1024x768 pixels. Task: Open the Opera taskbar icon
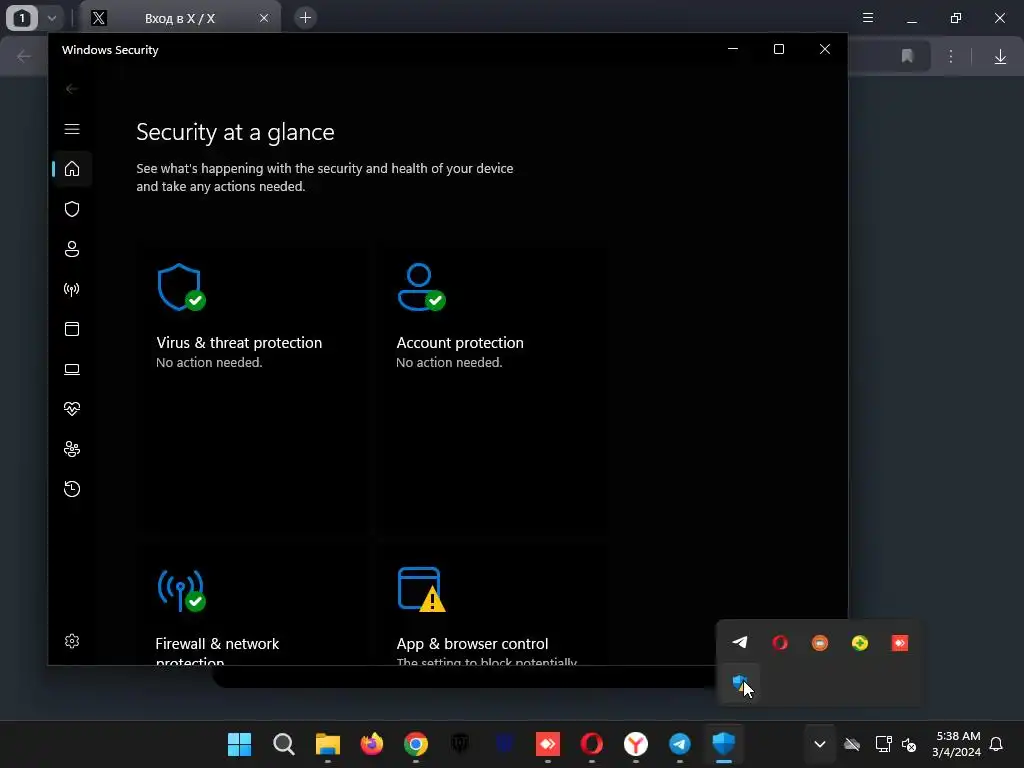tap(592, 744)
